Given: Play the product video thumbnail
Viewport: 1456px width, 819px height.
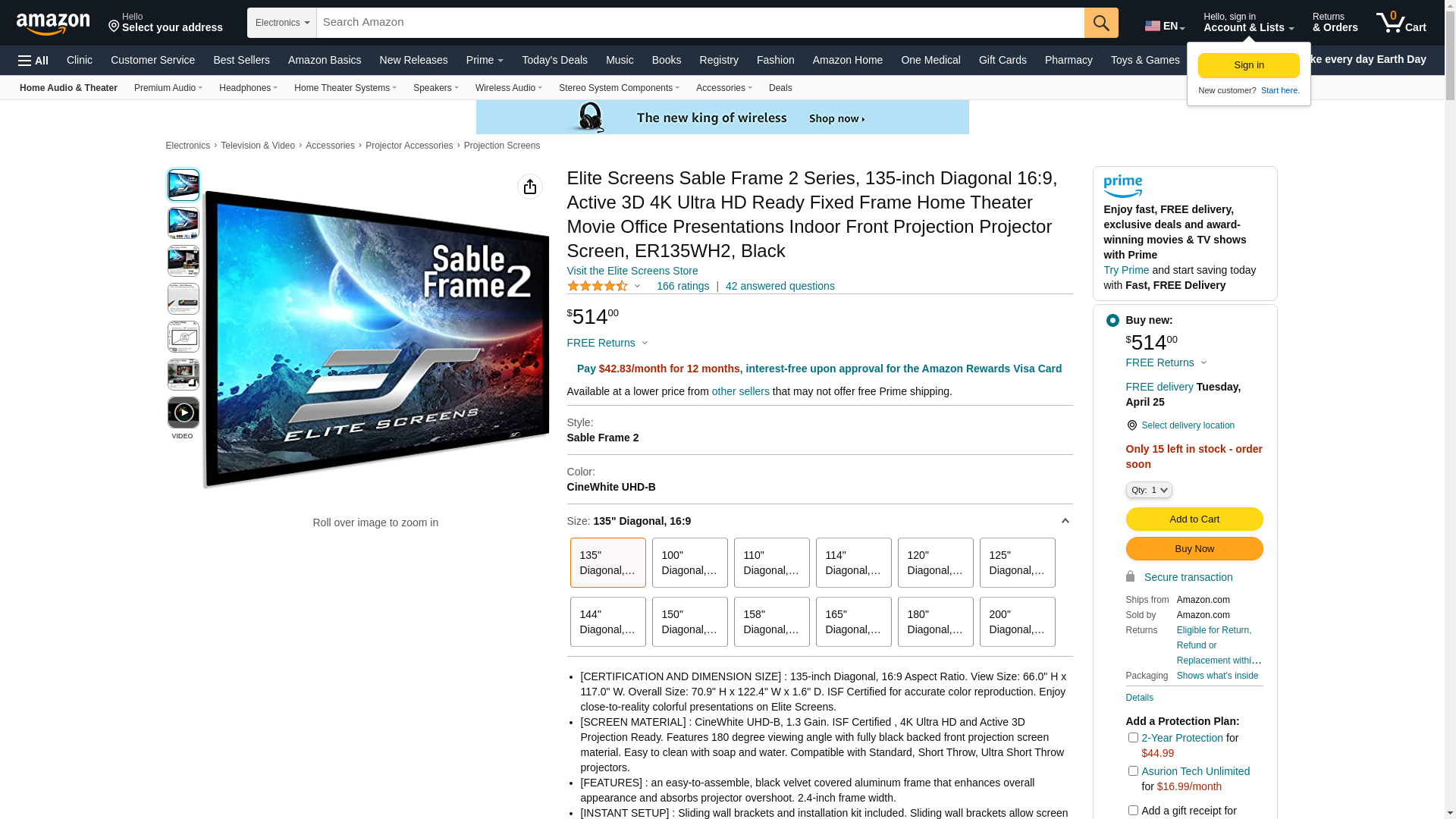Looking at the screenshot, I should click(x=184, y=413).
